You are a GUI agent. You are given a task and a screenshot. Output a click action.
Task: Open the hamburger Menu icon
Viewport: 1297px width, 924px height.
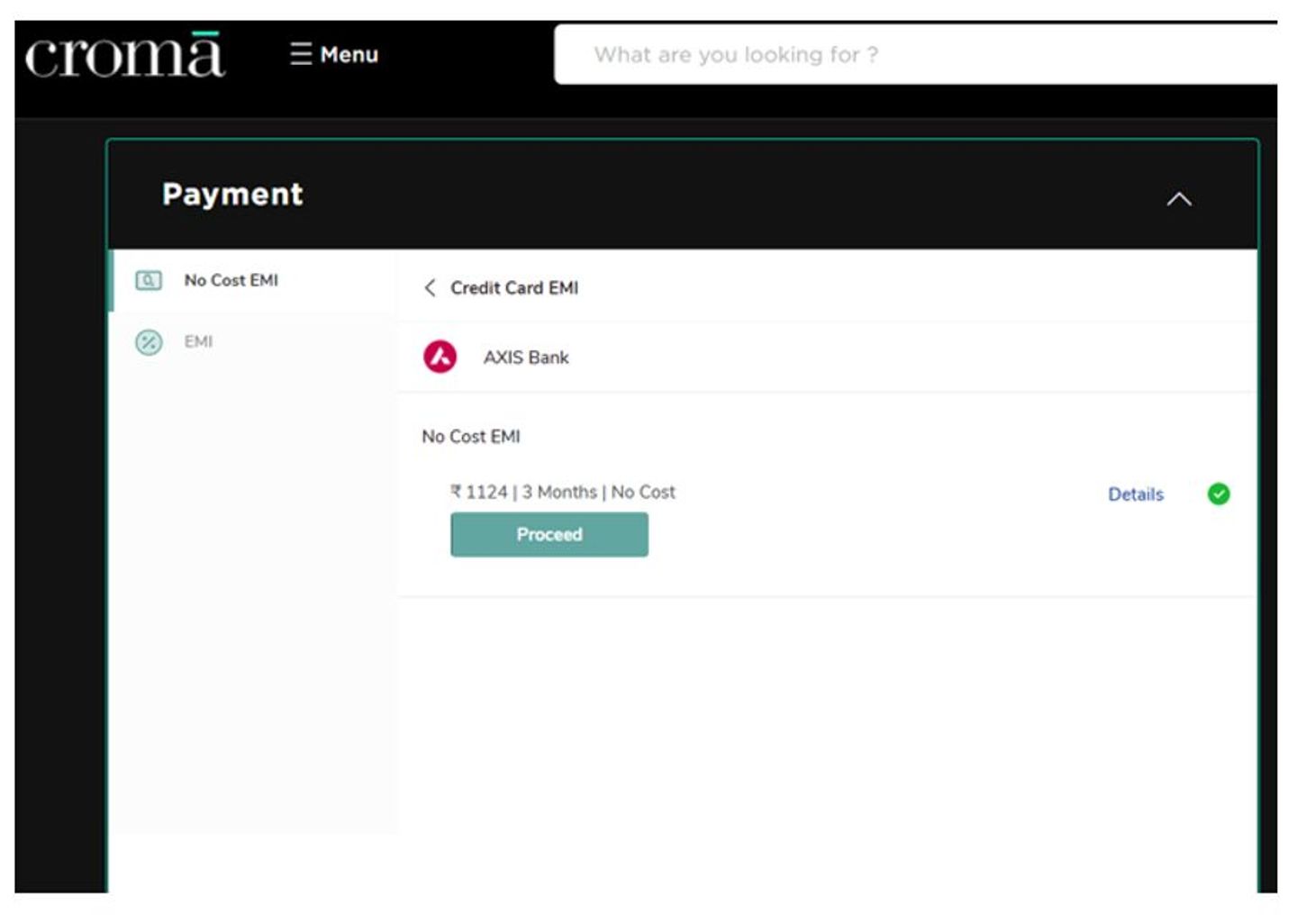pyautogui.click(x=301, y=54)
